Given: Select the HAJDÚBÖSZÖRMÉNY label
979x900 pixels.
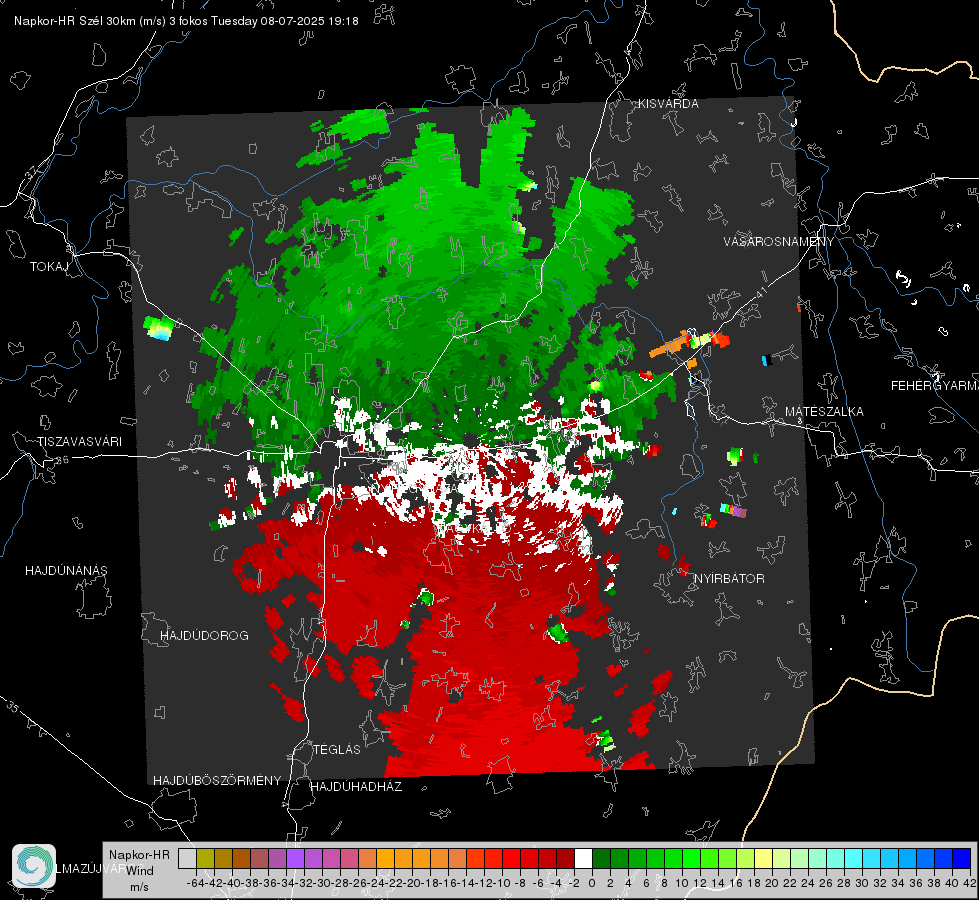Looking at the screenshot, I should pos(217,781).
